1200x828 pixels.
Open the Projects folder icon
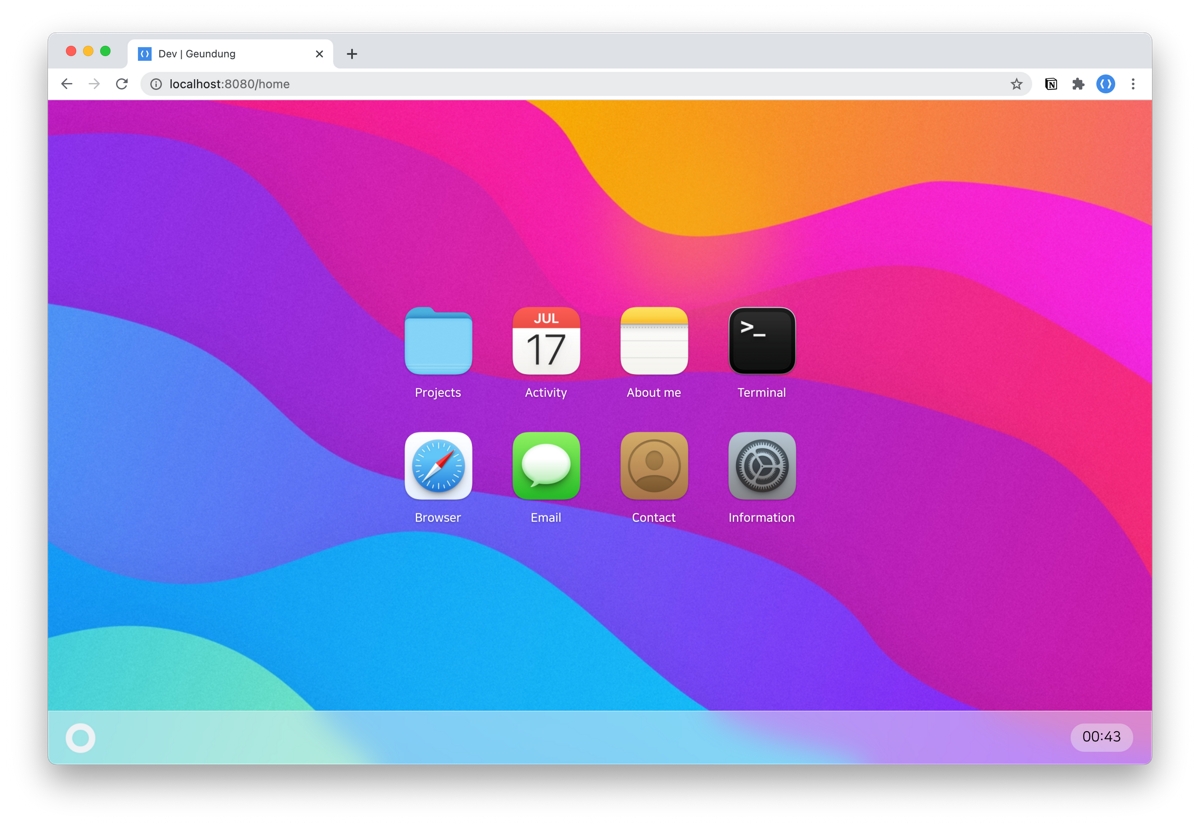pyautogui.click(x=438, y=341)
